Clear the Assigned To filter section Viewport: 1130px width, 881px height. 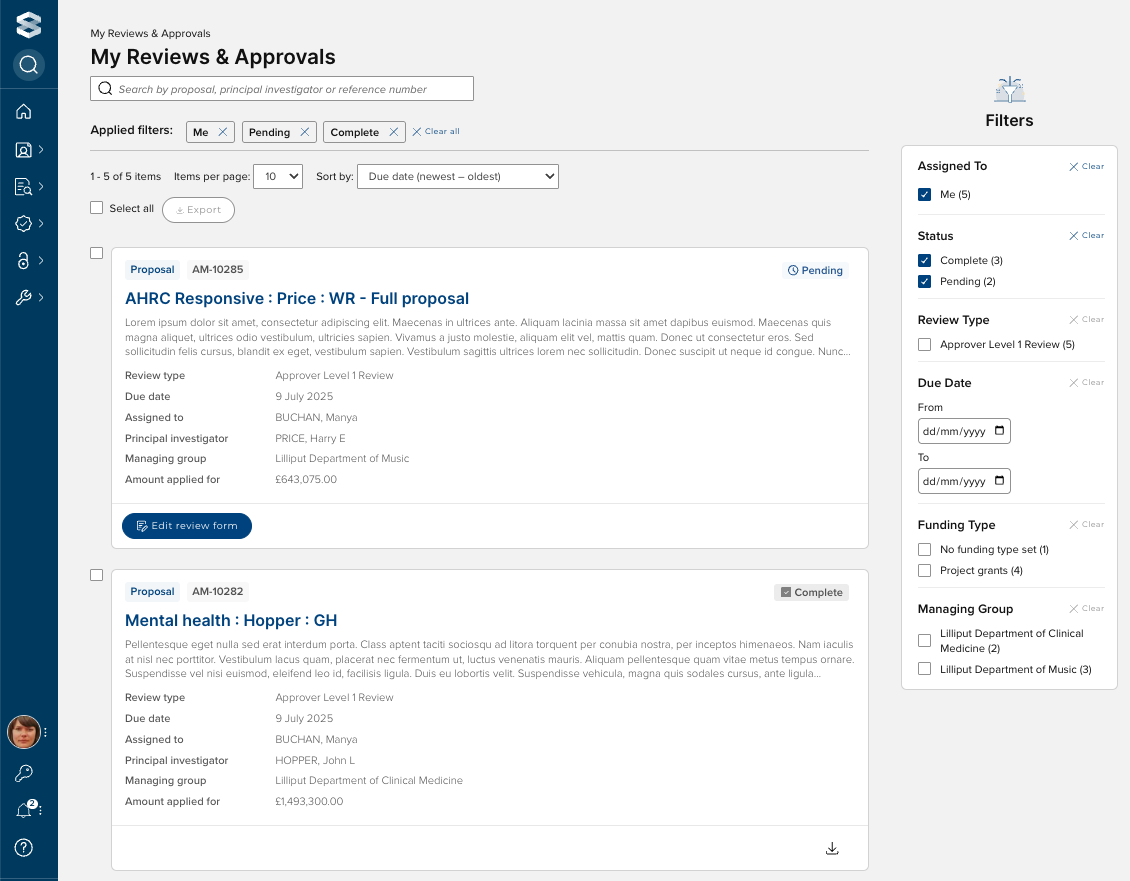point(1087,167)
